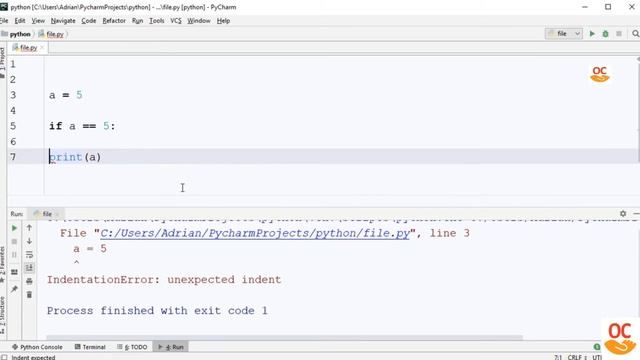Click python breadcrumb in navigation bar
640x360 pixels.
(16, 34)
